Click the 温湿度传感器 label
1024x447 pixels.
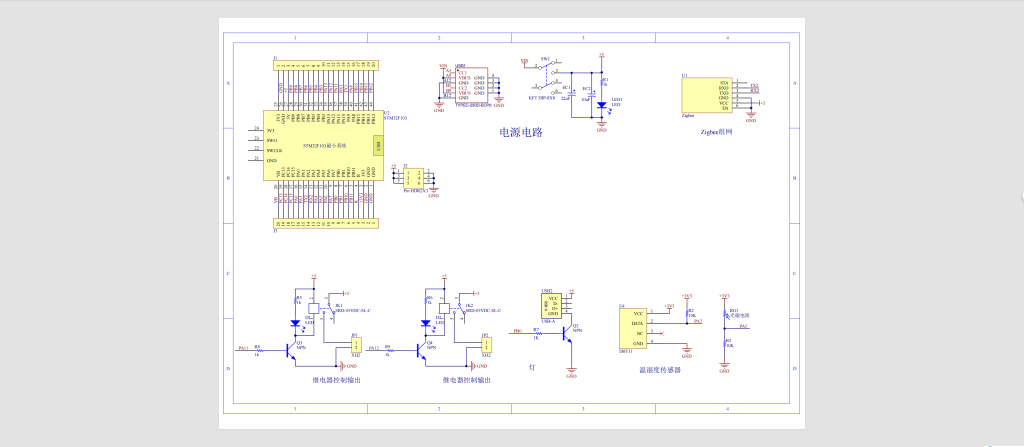660,369
